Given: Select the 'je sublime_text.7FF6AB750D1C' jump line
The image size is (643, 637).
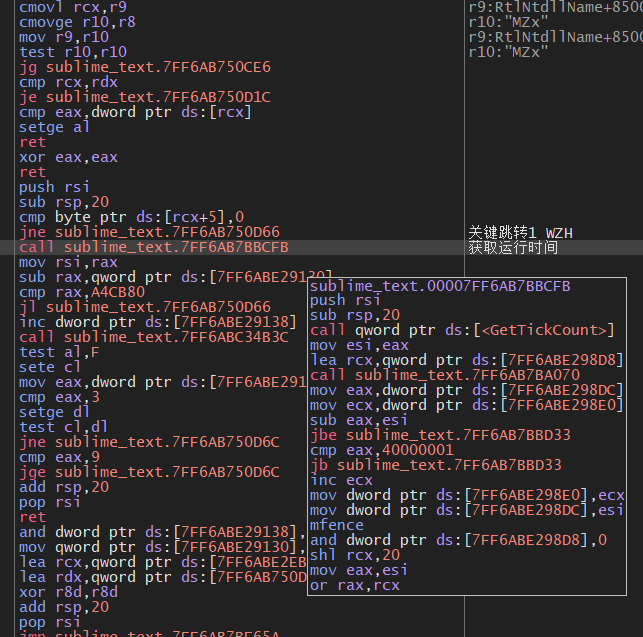Looking at the screenshot, I should (145, 97).
